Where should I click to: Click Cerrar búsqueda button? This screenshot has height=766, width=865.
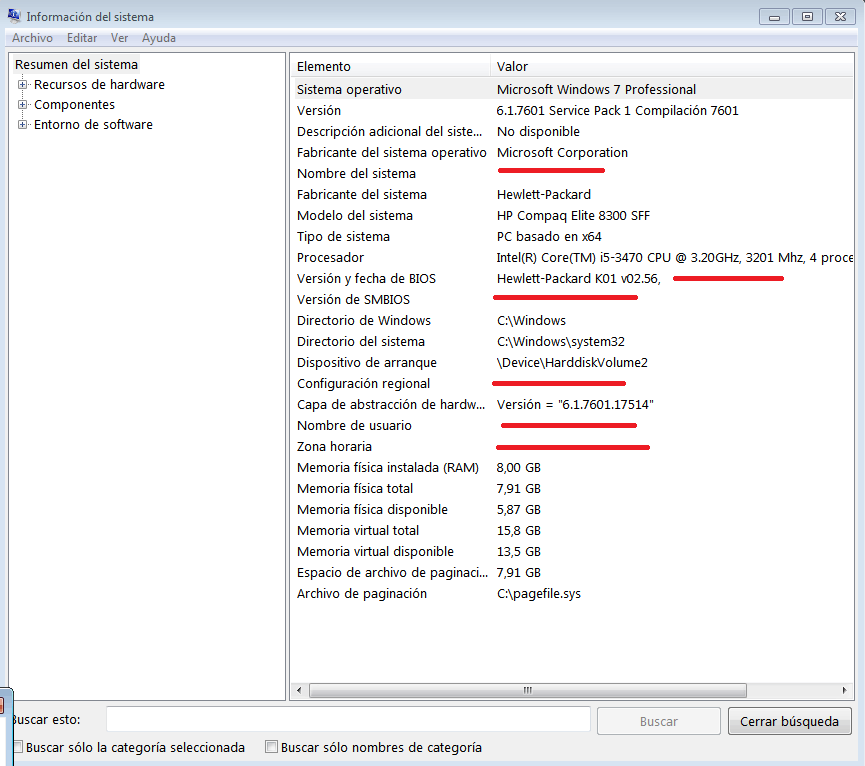[x=789, y=721]
